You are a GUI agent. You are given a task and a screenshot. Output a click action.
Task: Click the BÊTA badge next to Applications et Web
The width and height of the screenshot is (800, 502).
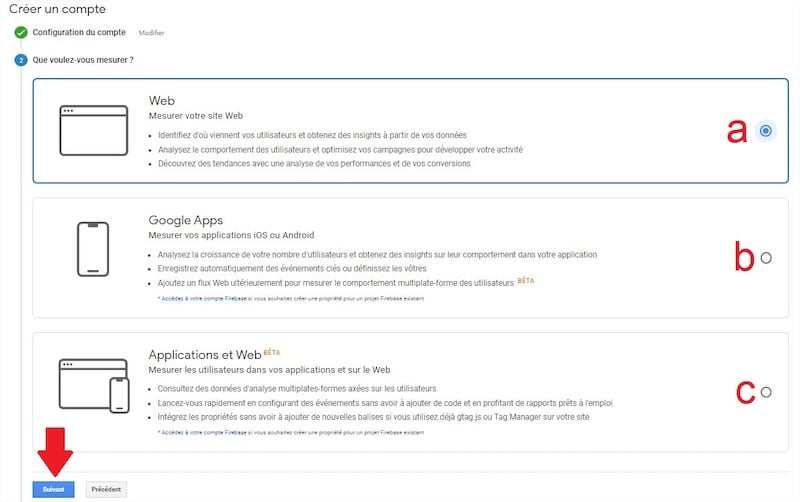click(x=270, y=352)
